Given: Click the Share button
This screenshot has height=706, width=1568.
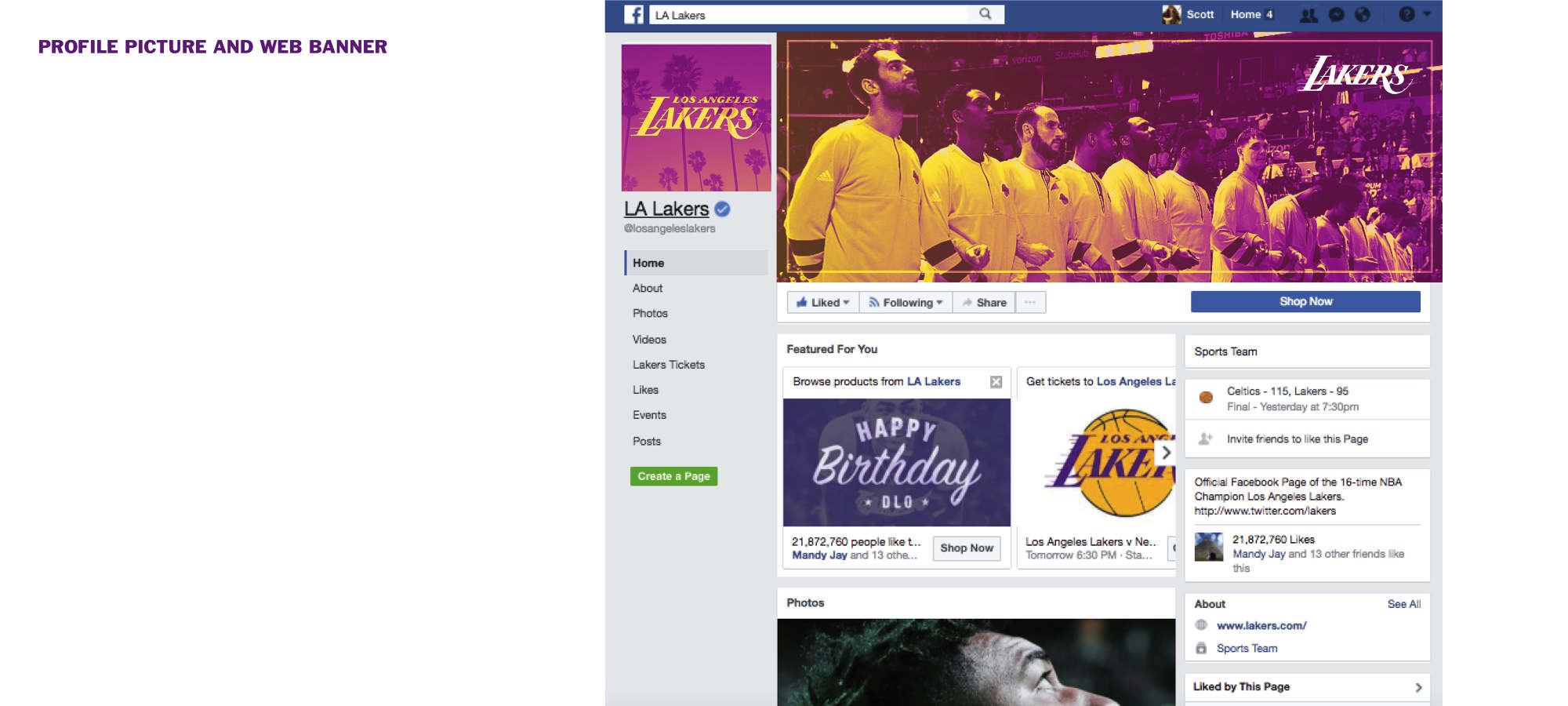Looking at the screenshot, I should point(984,302).
